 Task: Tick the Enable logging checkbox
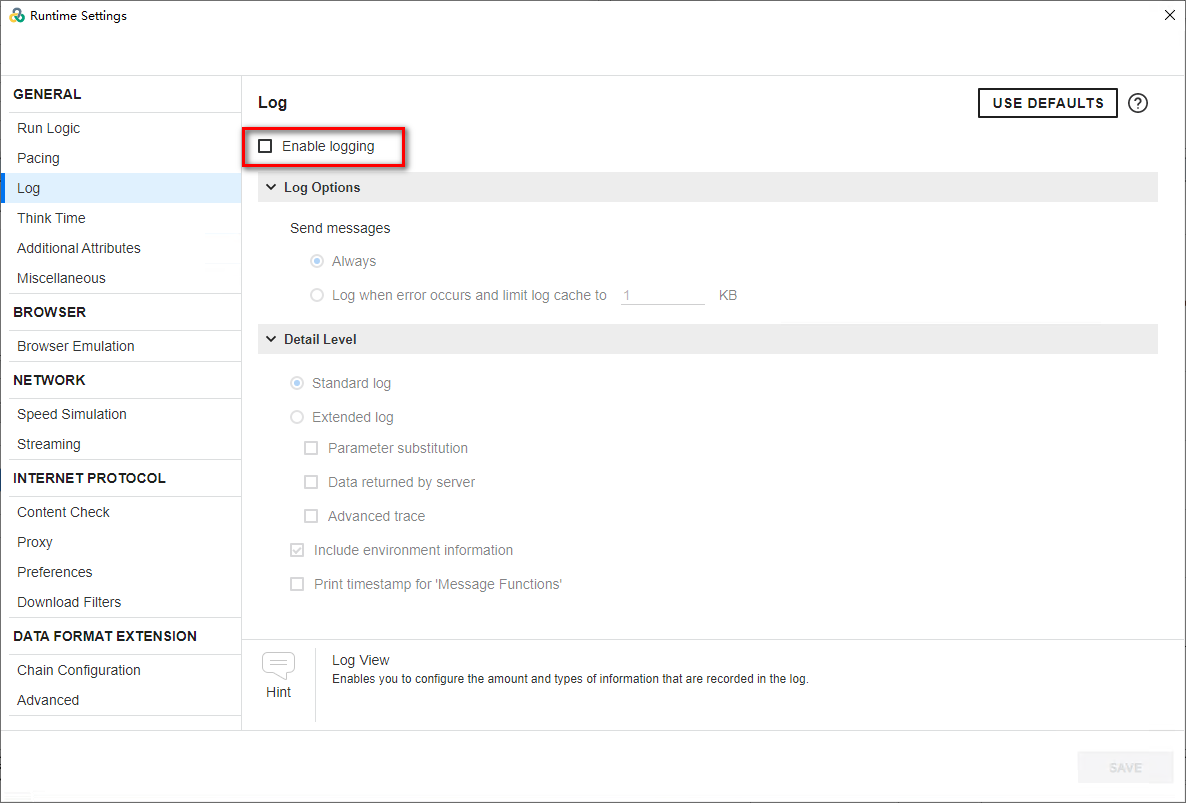click(x=265, y=146)
